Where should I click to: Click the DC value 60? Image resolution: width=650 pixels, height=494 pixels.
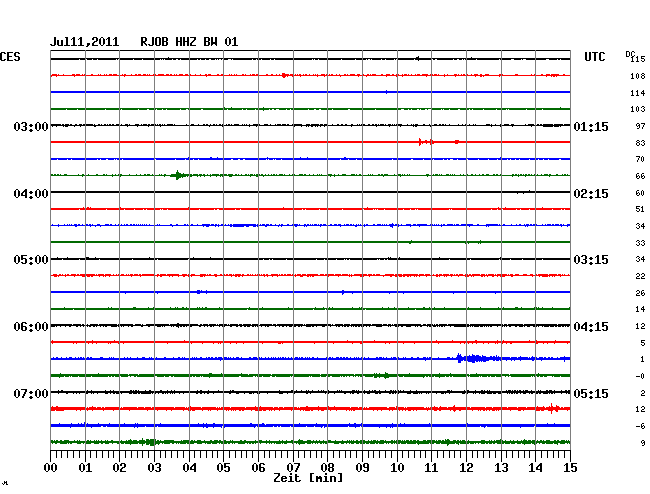(640, 193)
